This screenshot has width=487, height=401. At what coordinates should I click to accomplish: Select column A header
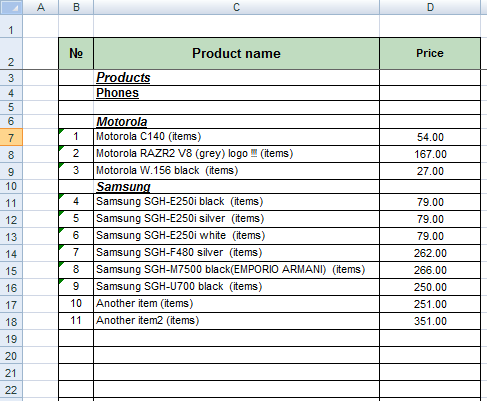pyautogui.click(x=41, y=7)
